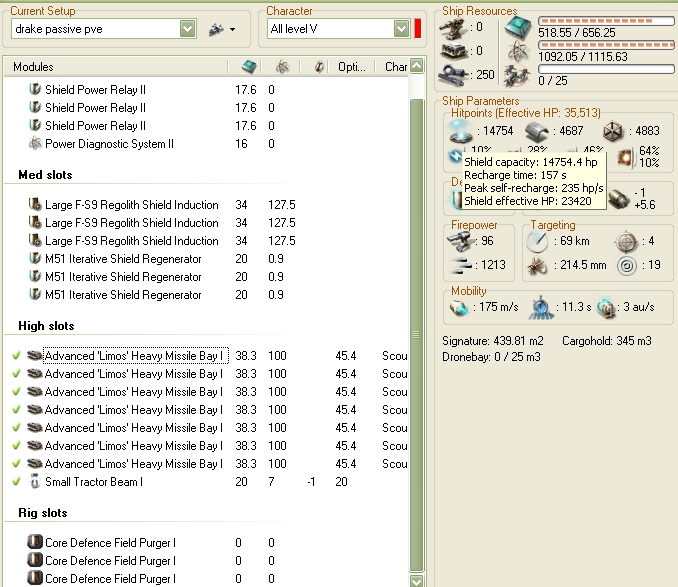This screenshot has height=587, width=678.
Task: Click the ship setup options icon
Action: click(x=215, y=29)
